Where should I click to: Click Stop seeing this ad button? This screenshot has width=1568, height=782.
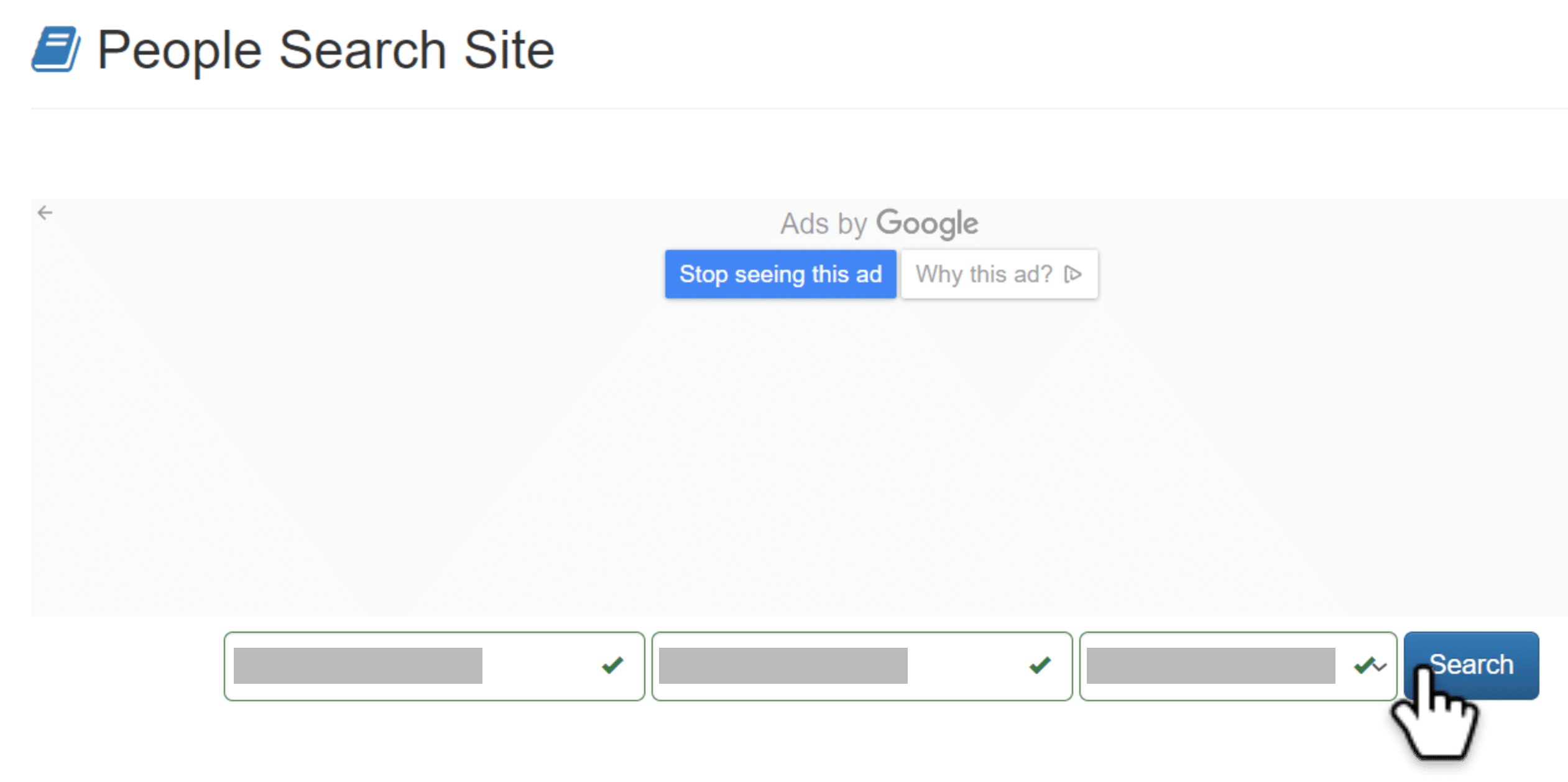(780, 274)
